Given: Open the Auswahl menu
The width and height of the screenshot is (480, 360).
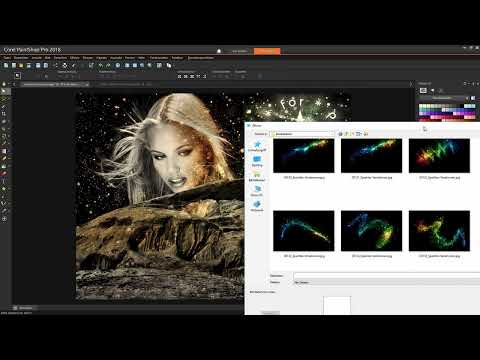Looking at the screenshot, I should coord(116,58).
